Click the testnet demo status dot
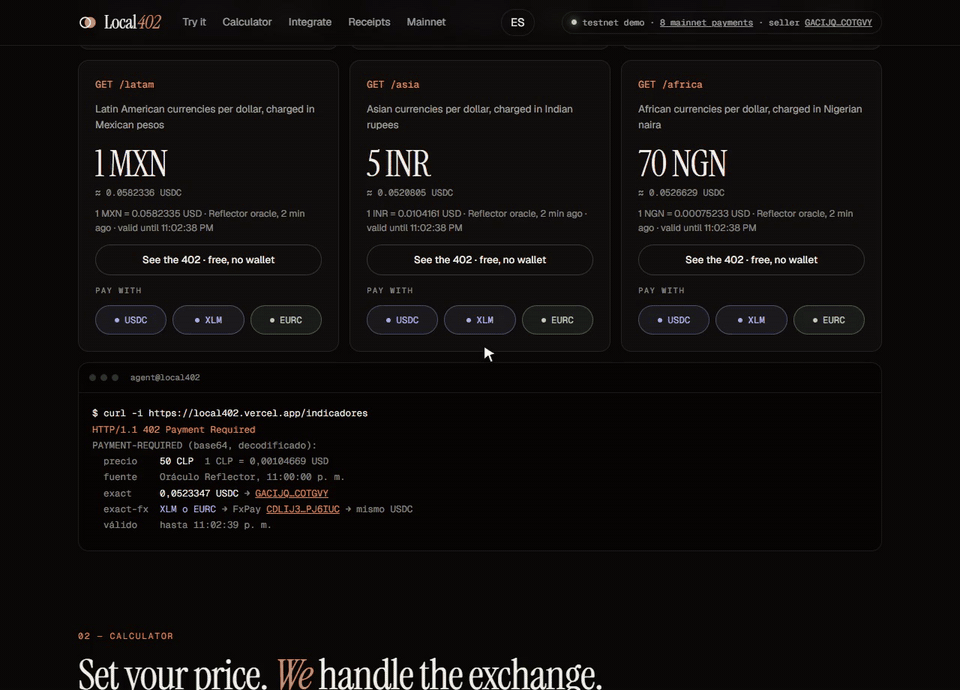The image size is (960, 690). point(574,22)
